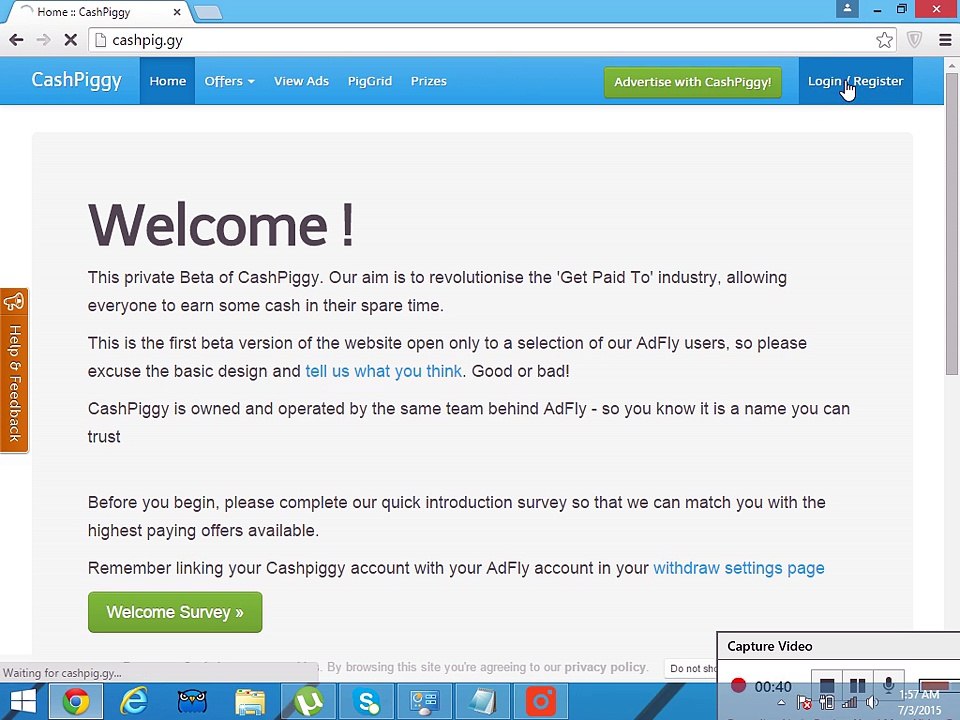Open Skype from taskbar

coord(366,702)
